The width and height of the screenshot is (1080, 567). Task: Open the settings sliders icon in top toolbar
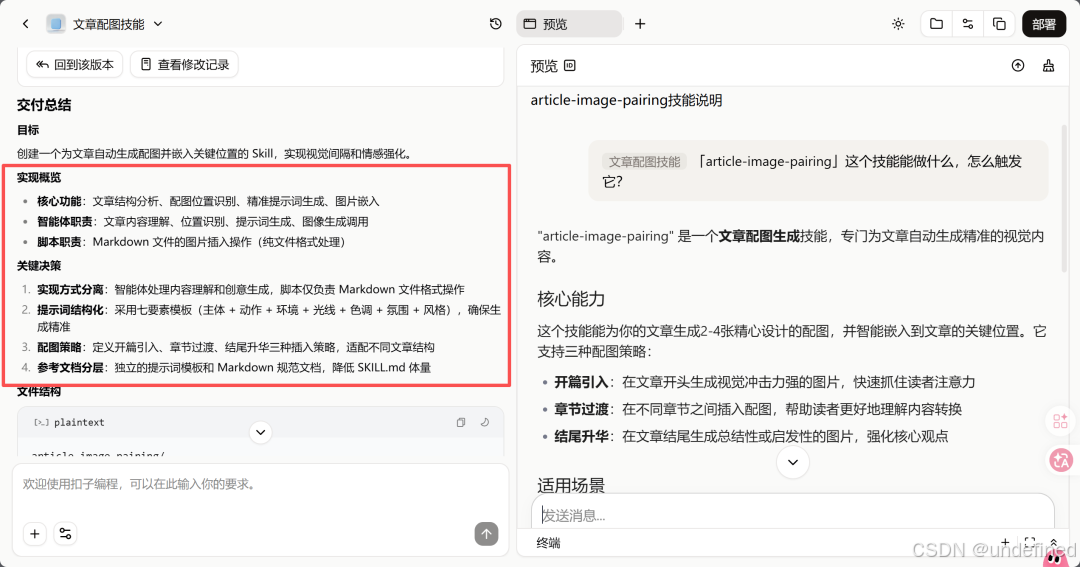968,24
